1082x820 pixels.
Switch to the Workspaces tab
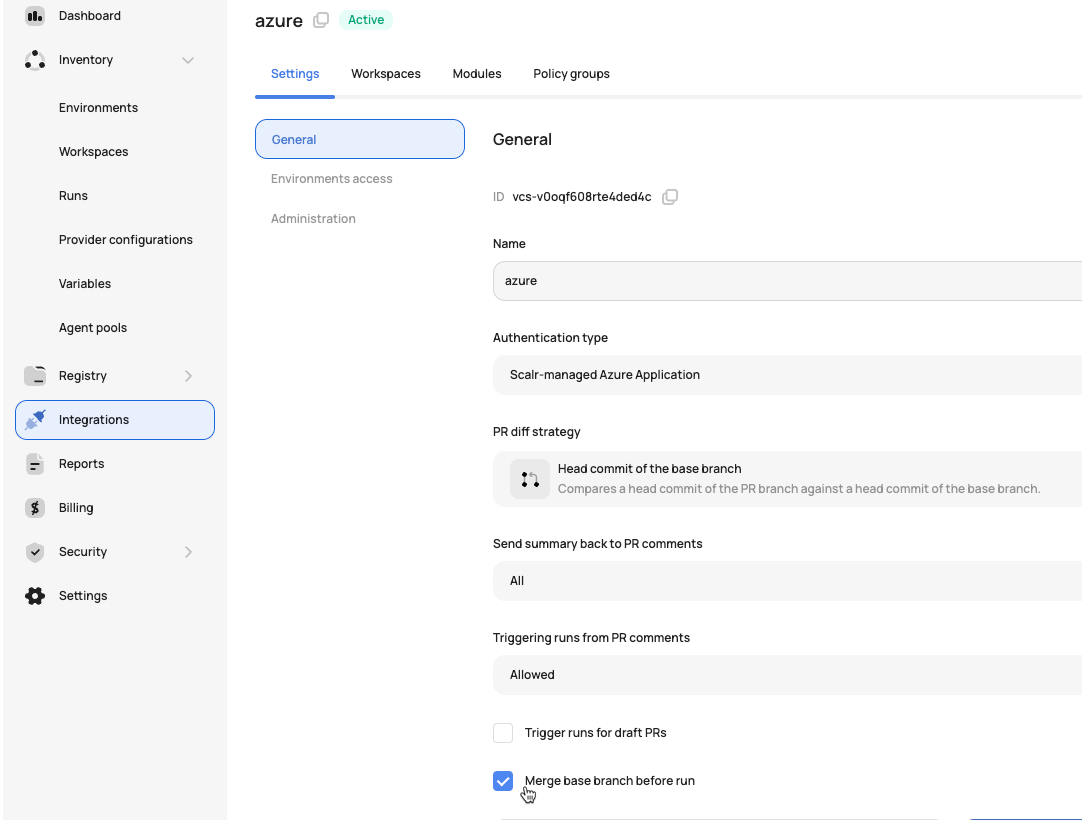386,74
